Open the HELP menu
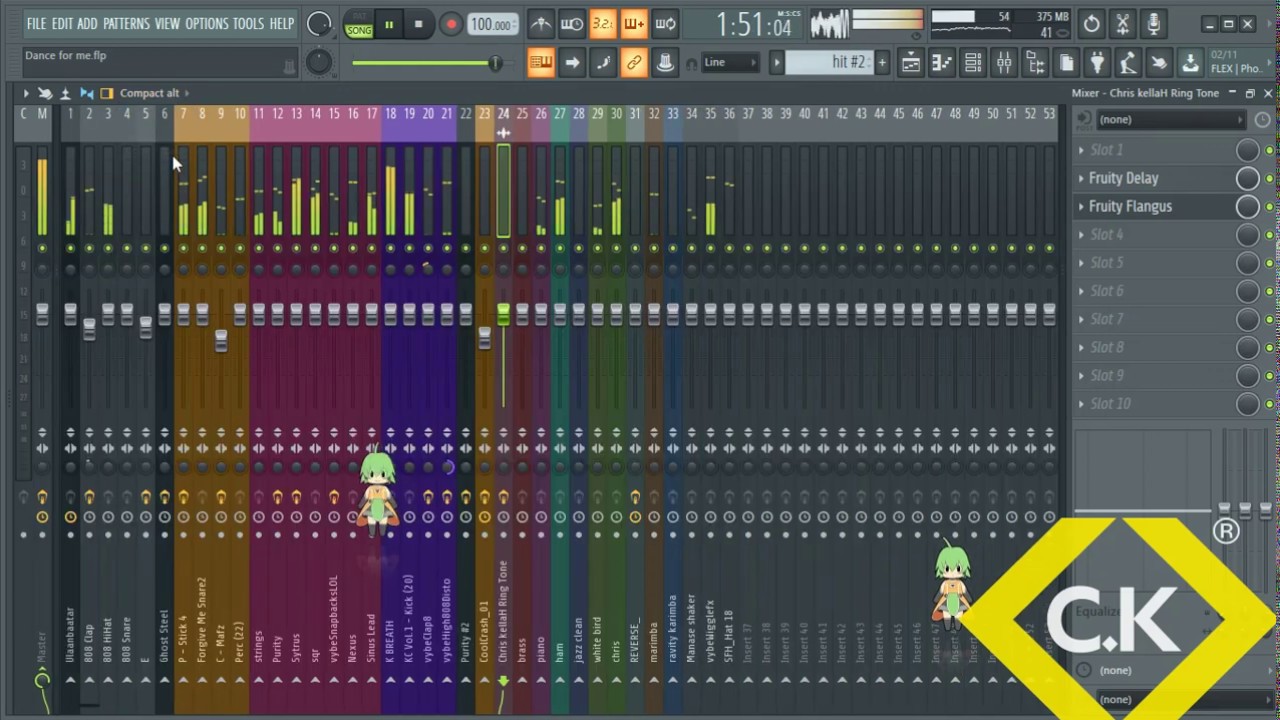 (x=282, y=23)
